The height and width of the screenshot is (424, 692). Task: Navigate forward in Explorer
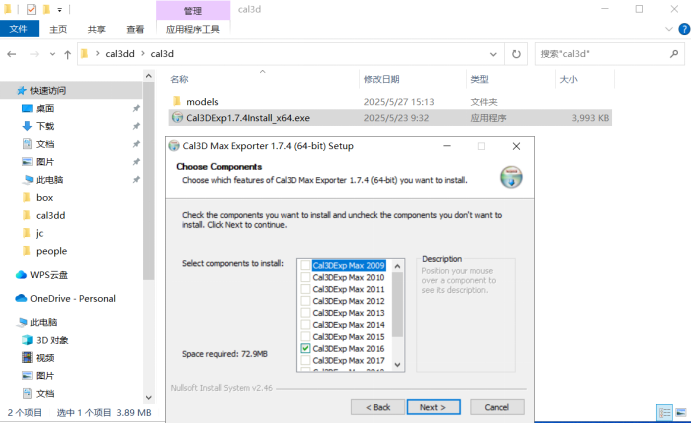coord(34,54)
